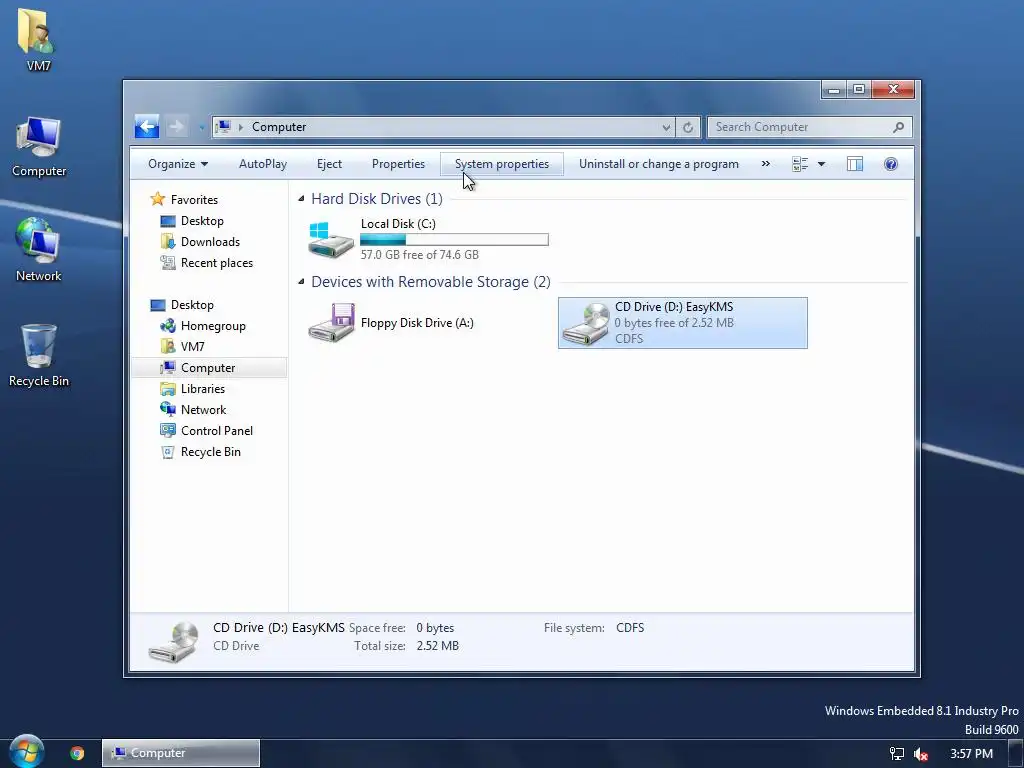Viewport: 1024px width, 768px height.
Task: Open the Help button
Action: point(891,164)
